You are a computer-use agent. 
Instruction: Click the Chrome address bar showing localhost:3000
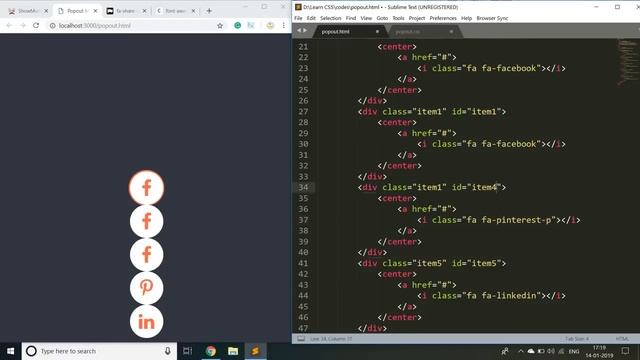135,25
